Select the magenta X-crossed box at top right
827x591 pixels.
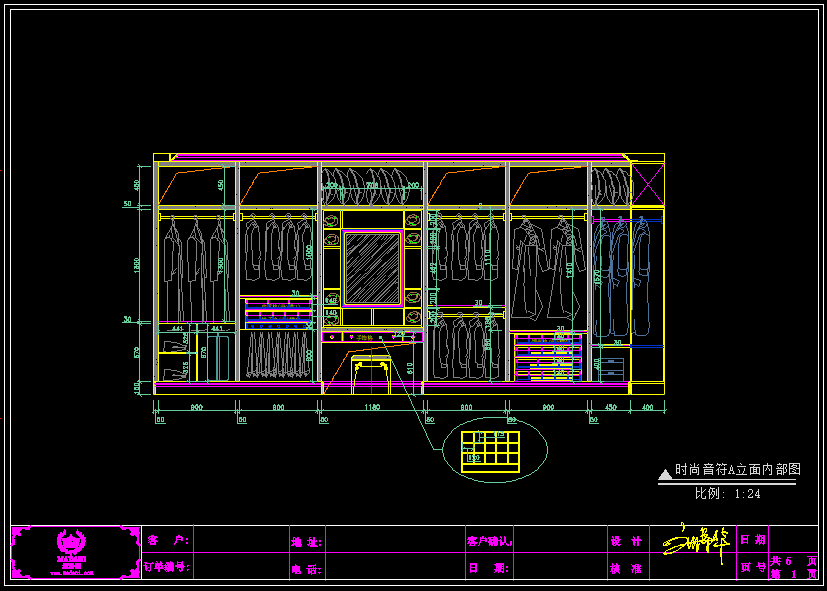649,187
